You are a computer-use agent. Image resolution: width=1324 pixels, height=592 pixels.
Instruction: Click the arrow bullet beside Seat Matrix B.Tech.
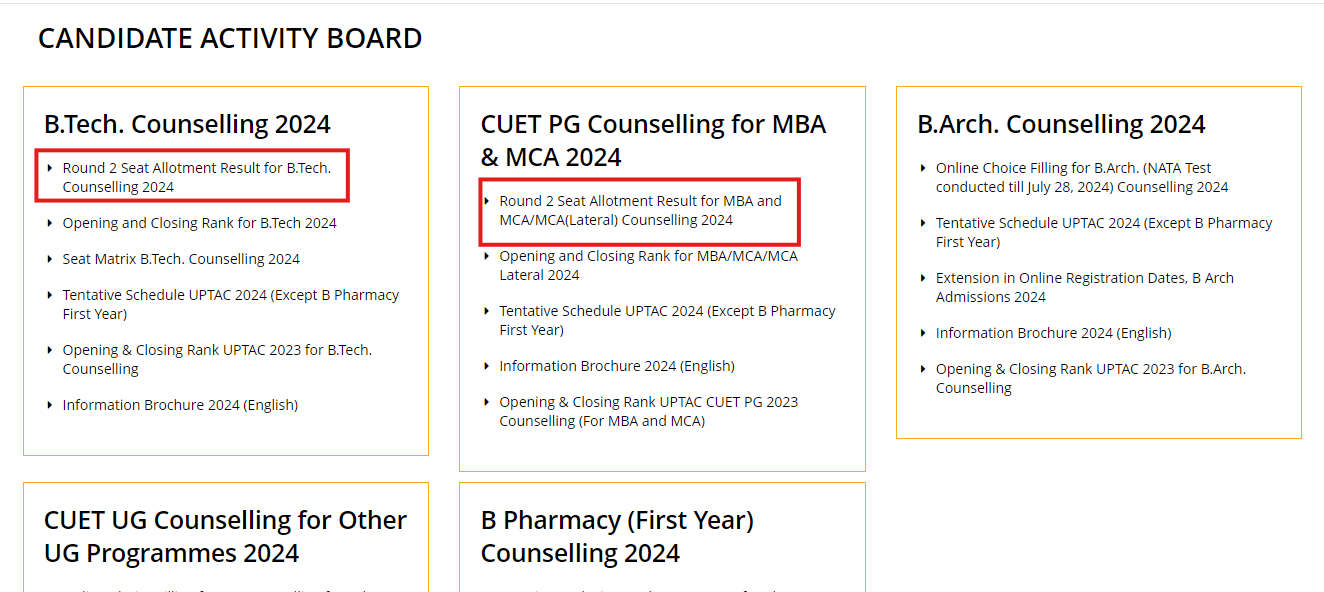(x=51, y=259)
